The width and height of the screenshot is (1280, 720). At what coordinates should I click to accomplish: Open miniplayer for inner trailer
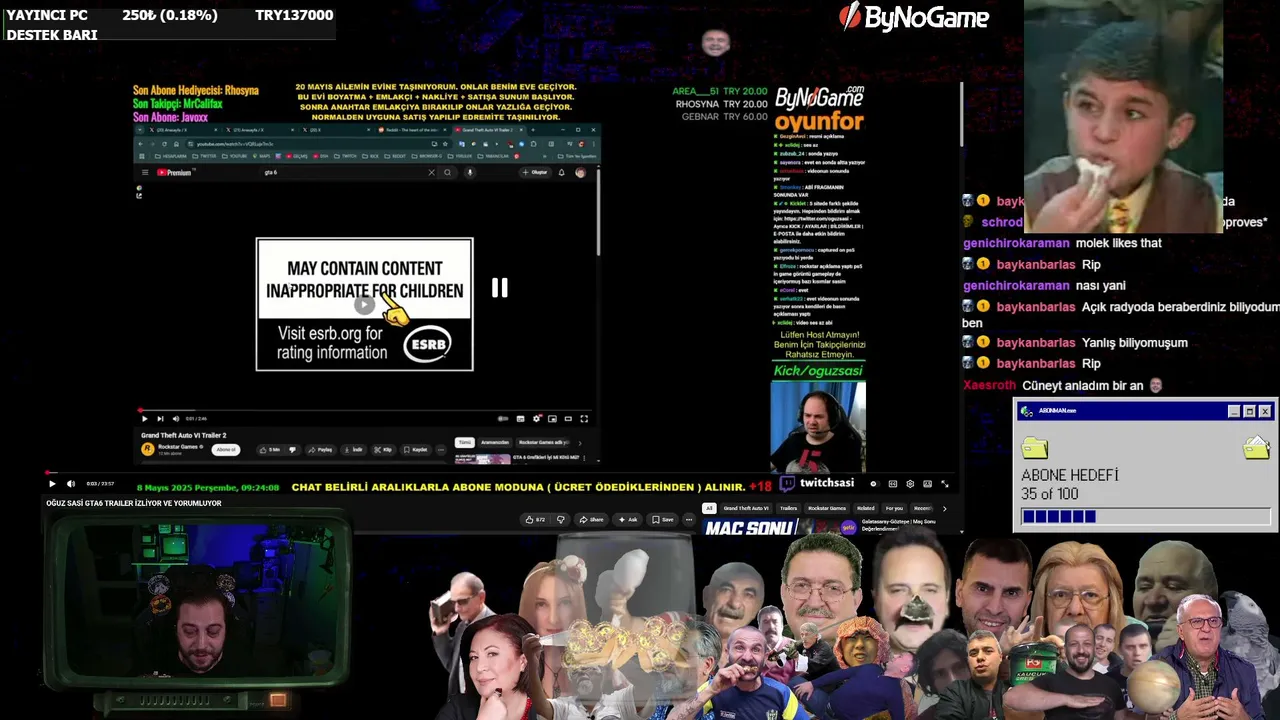point(552,419)
